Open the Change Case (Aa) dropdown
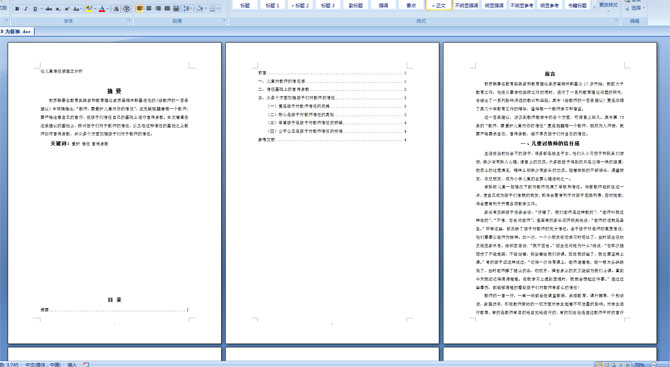The height and width of the screenshot is (367, 670). (77, 9)
